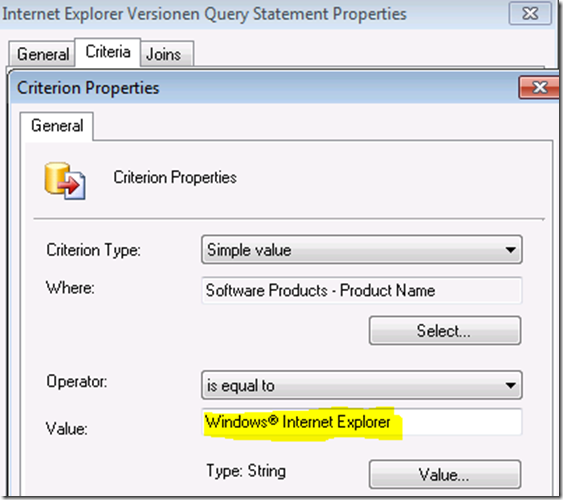Click the Criterion Properties heading text
This screenshot has height=500, width=563.
point(175,177)
